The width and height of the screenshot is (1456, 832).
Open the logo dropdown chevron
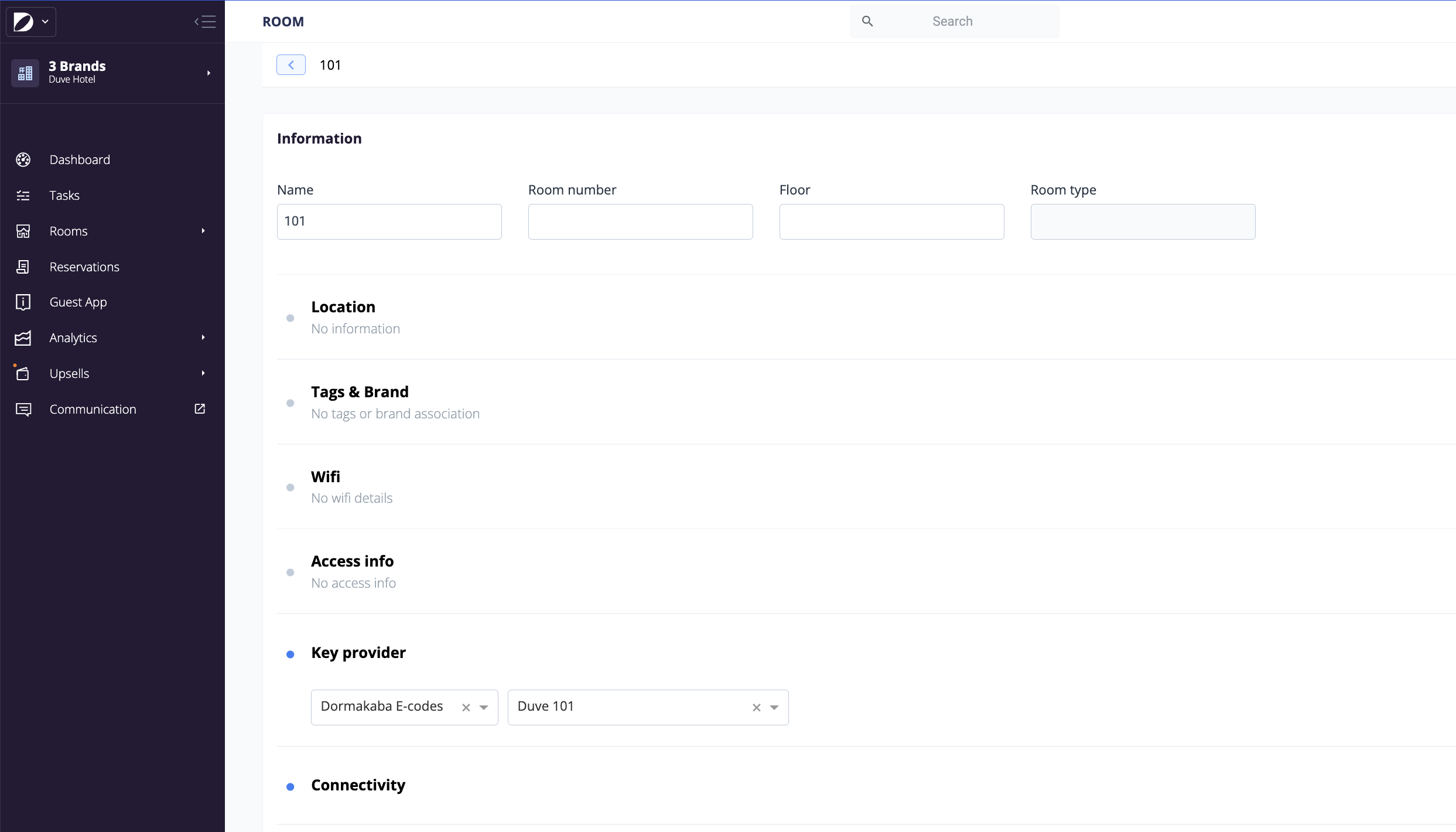[45, 22]
